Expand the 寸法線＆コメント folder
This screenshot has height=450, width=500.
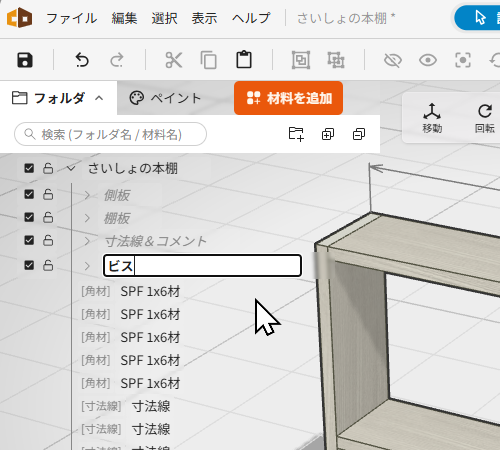[x=87, y=241]
